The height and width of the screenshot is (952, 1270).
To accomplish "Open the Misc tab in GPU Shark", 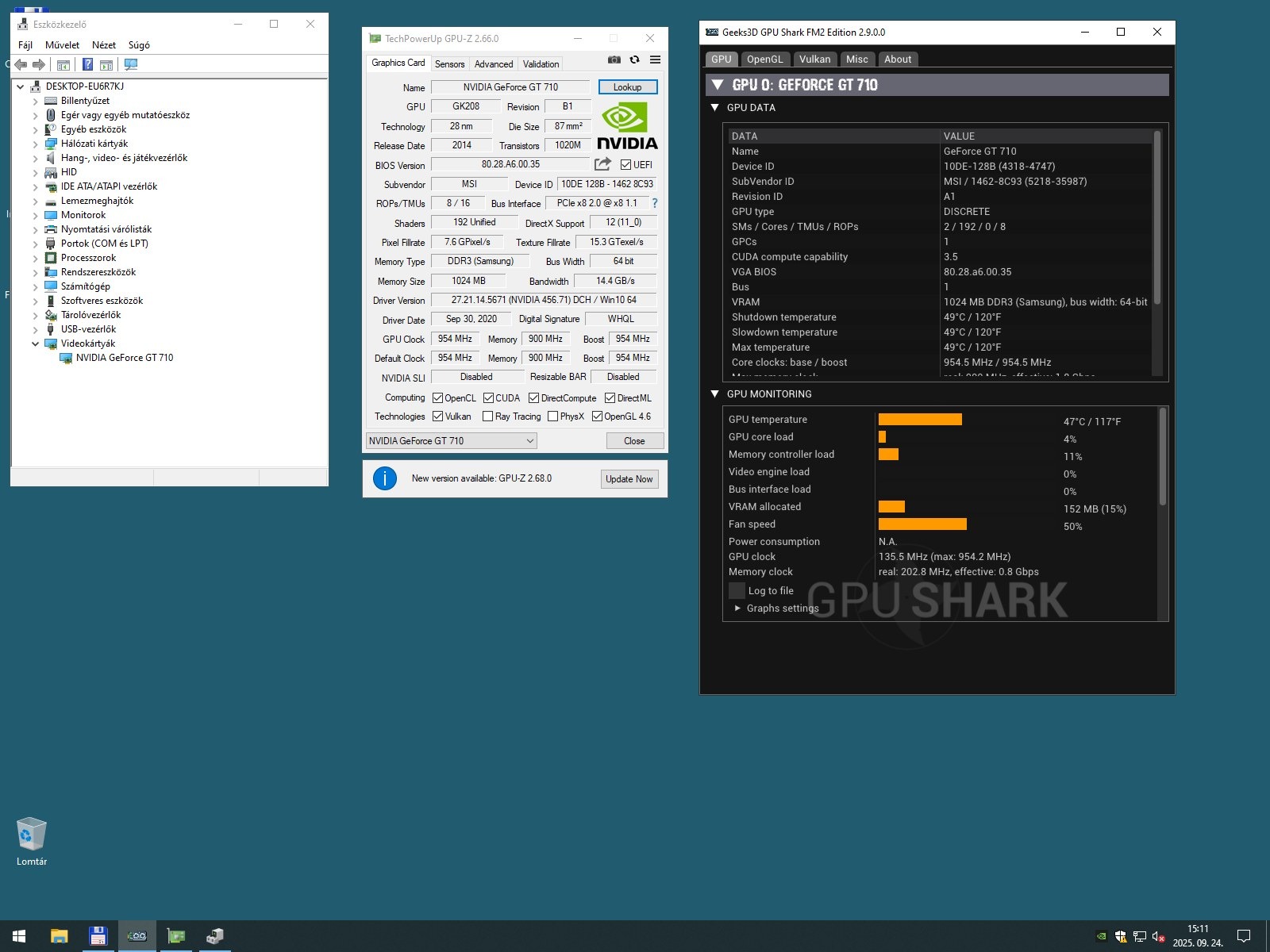I will click(x=857, y=59).
